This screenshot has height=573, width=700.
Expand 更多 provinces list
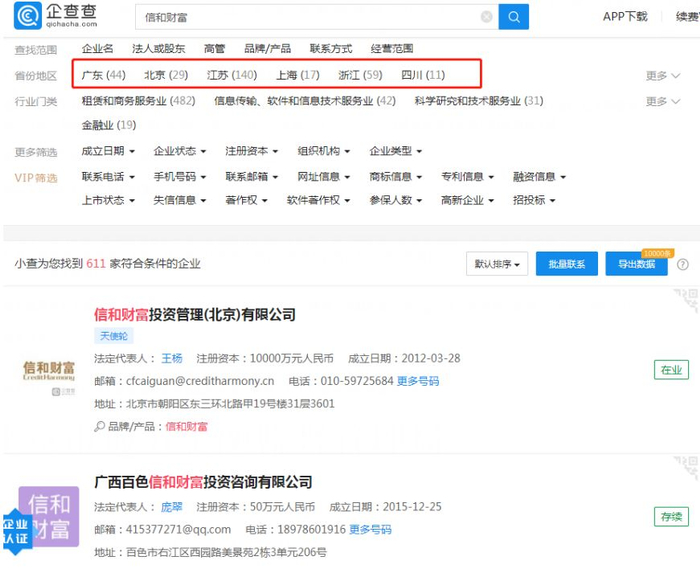pyautogui.click(x=660, y=76)
